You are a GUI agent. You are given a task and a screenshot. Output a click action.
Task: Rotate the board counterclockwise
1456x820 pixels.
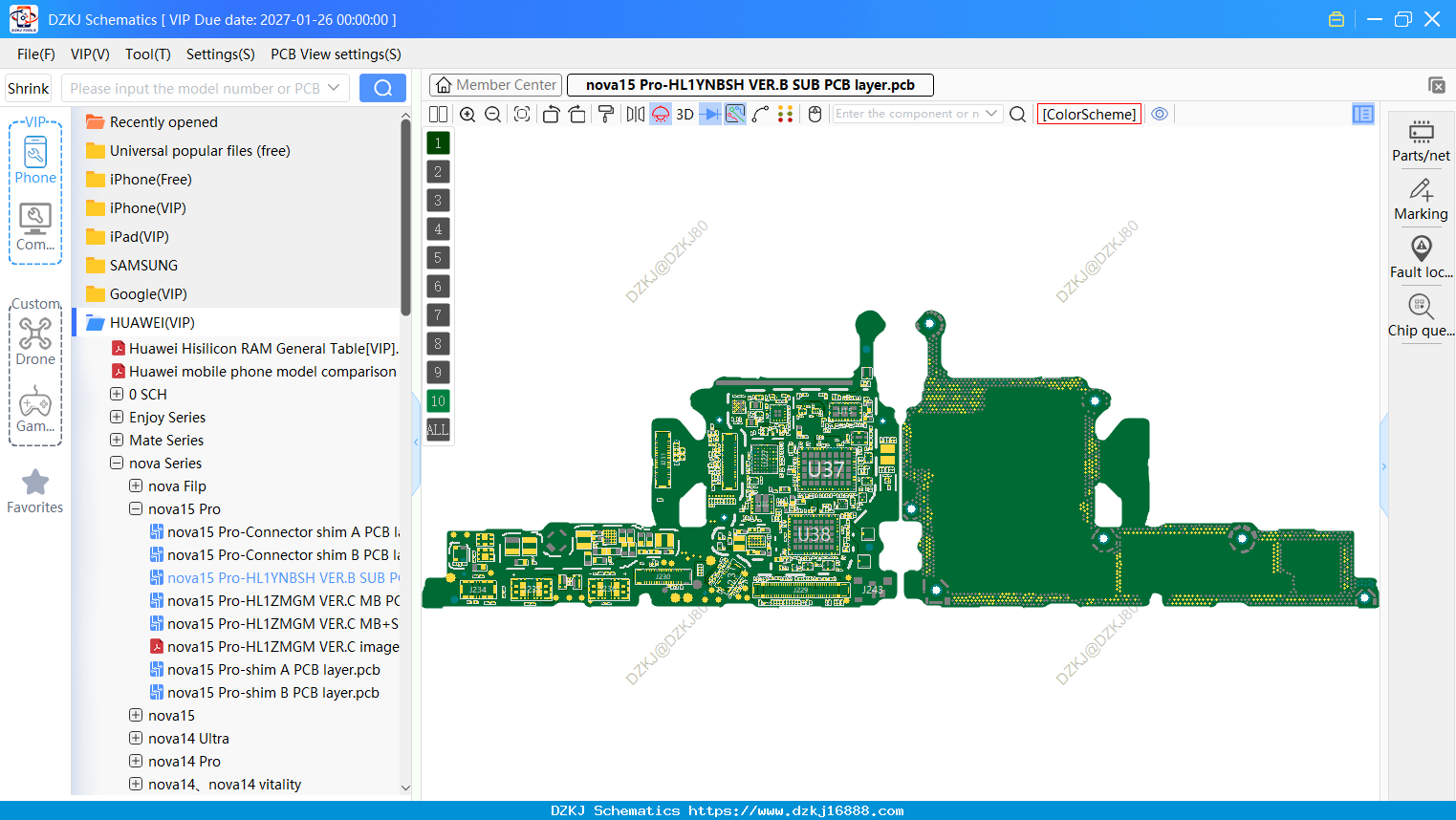[x=551, y=114]
